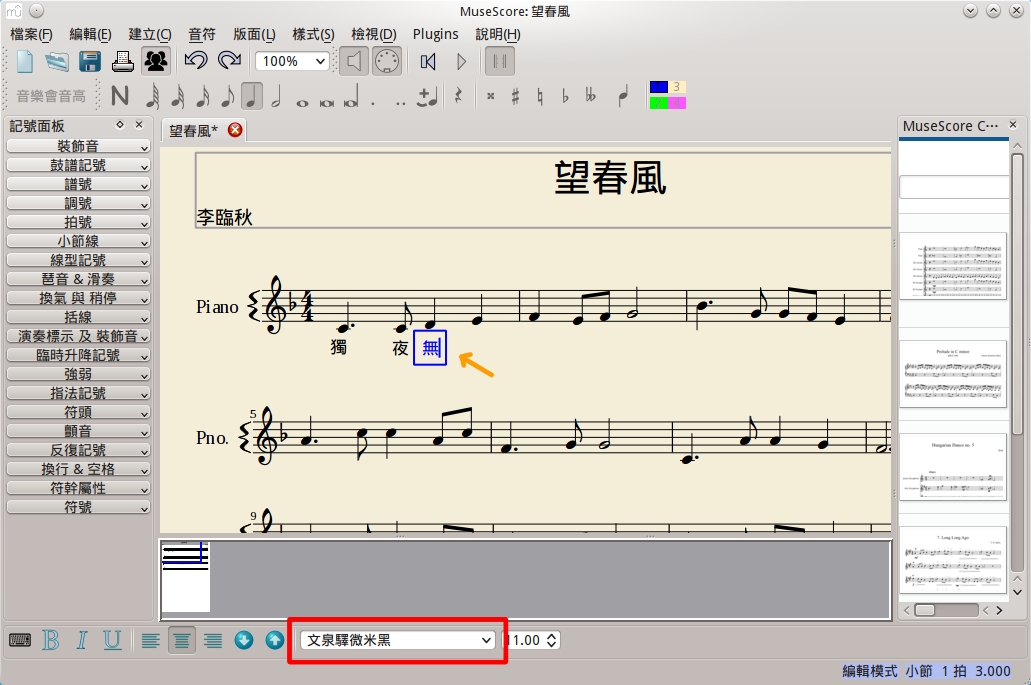Select the 16th note duration
Screen dimensions: 1031x685
[x=203, y=97]
